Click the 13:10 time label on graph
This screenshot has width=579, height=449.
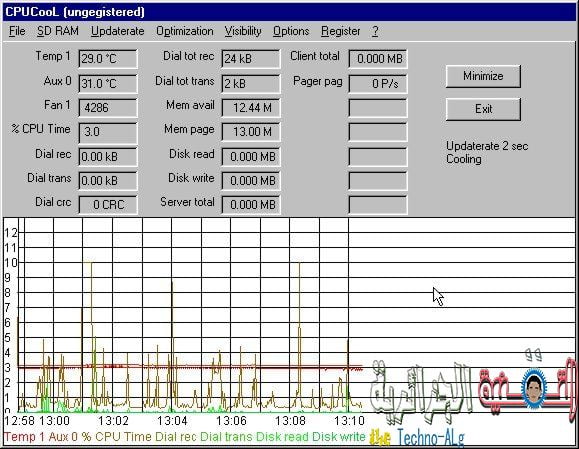pyautogui.click(x=349, y=421)
